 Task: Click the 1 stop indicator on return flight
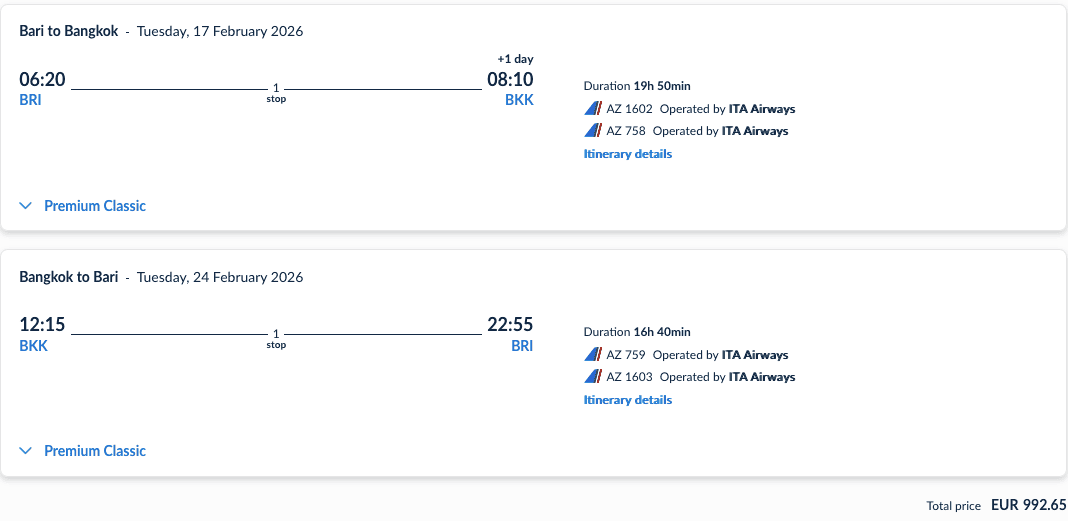tap(276, 338)
